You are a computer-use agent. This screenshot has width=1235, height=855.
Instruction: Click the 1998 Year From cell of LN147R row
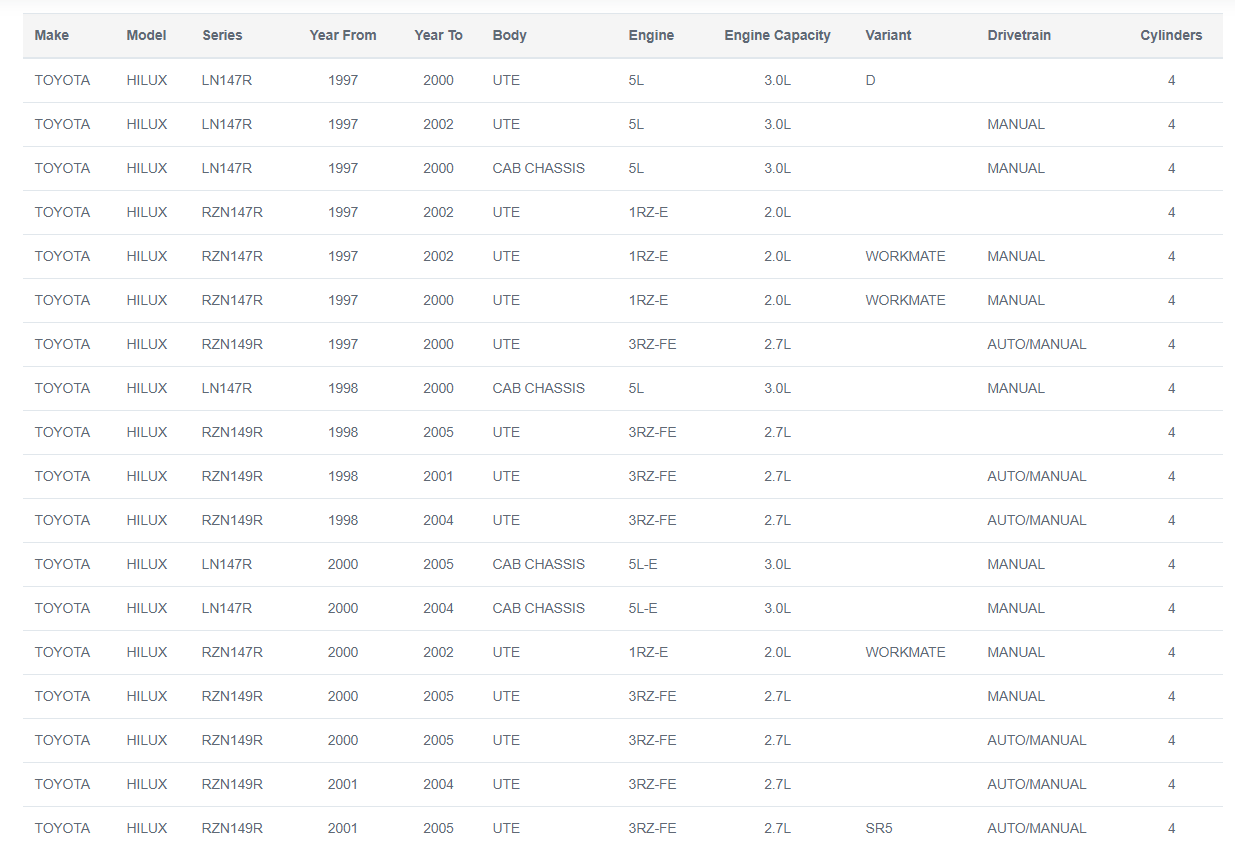[x=343, y=388]
